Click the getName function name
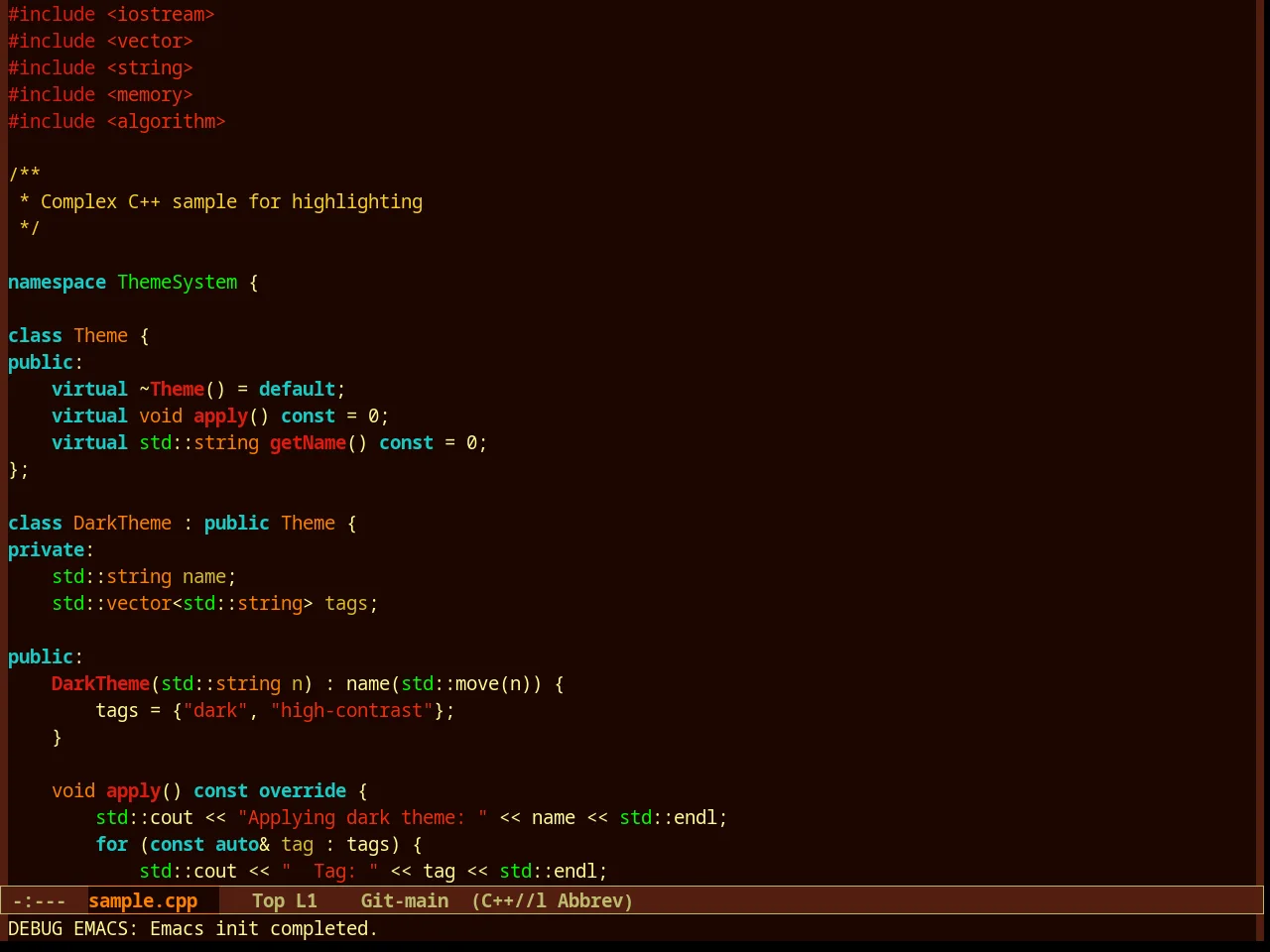The image size is (1270, 952). click(308, 442)
